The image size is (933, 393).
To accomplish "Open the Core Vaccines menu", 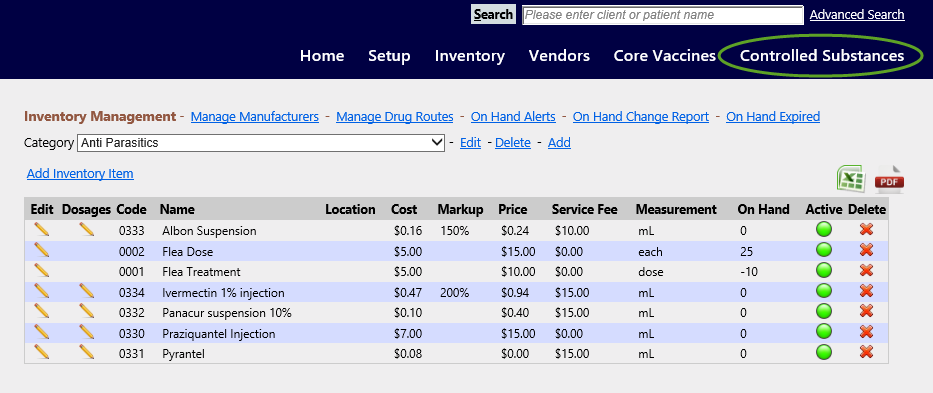I will pos(665,56).
